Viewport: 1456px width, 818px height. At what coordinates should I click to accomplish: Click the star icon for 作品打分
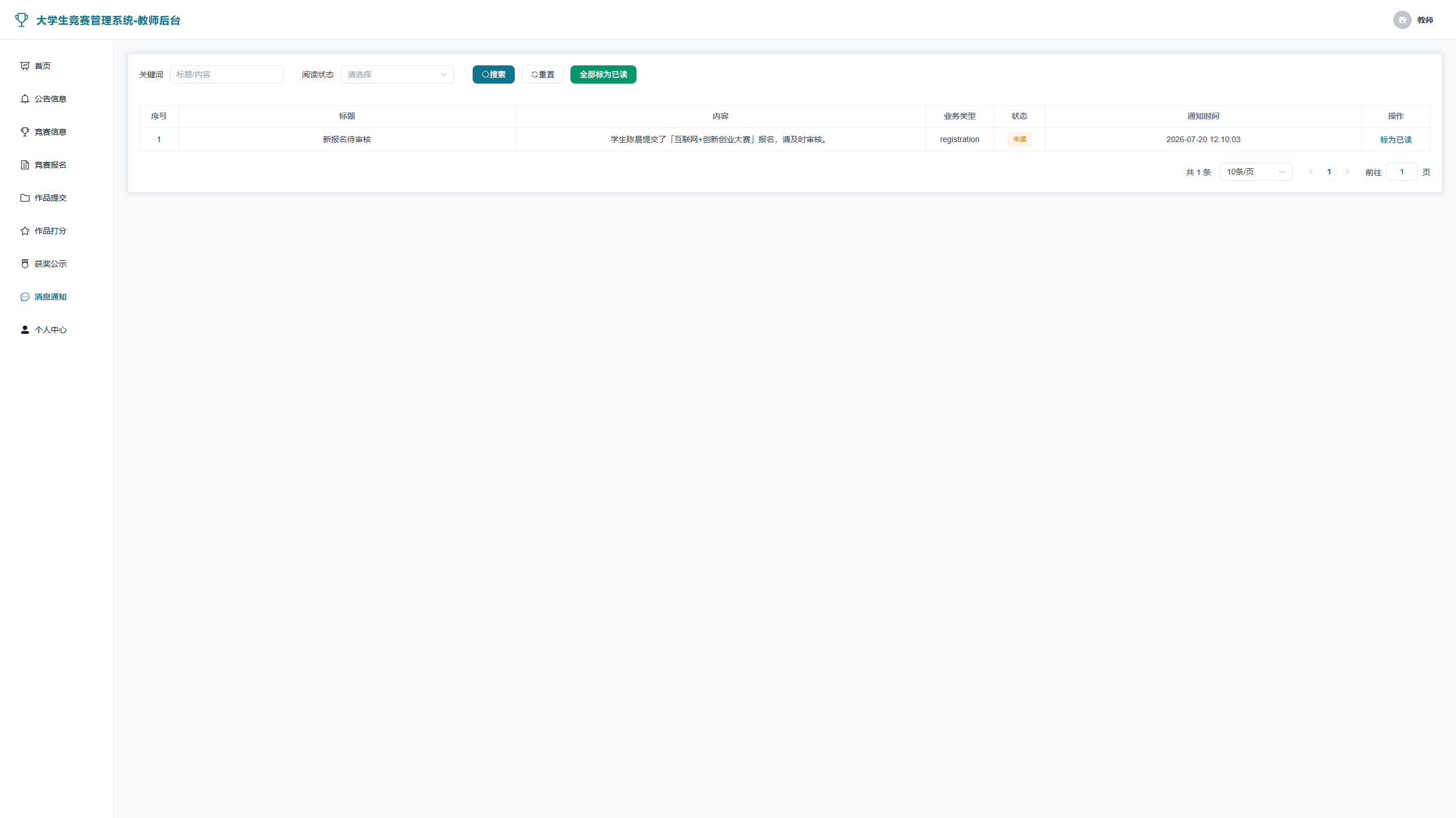click(25, 231)
